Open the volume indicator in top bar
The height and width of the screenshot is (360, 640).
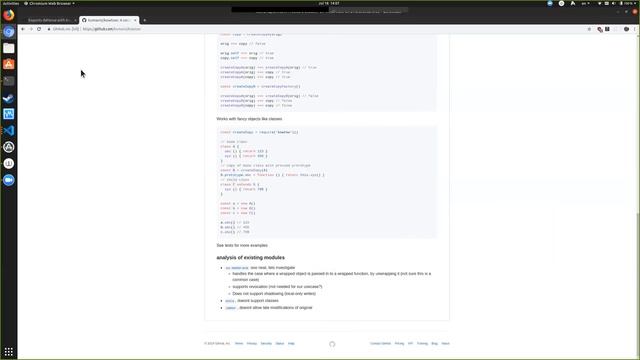[613, 3]
